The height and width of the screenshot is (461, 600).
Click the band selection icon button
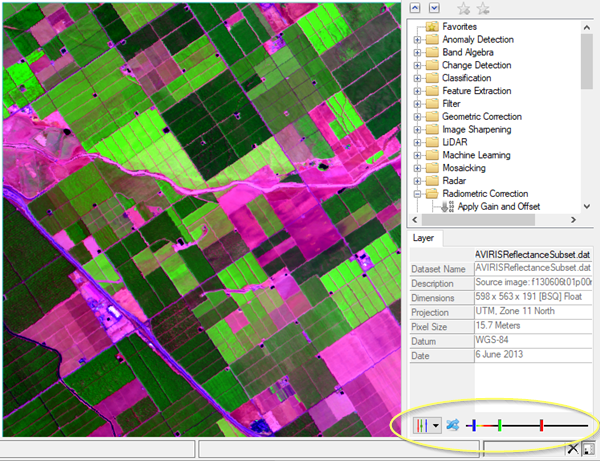pyautogui.click(x=420, y=425)
